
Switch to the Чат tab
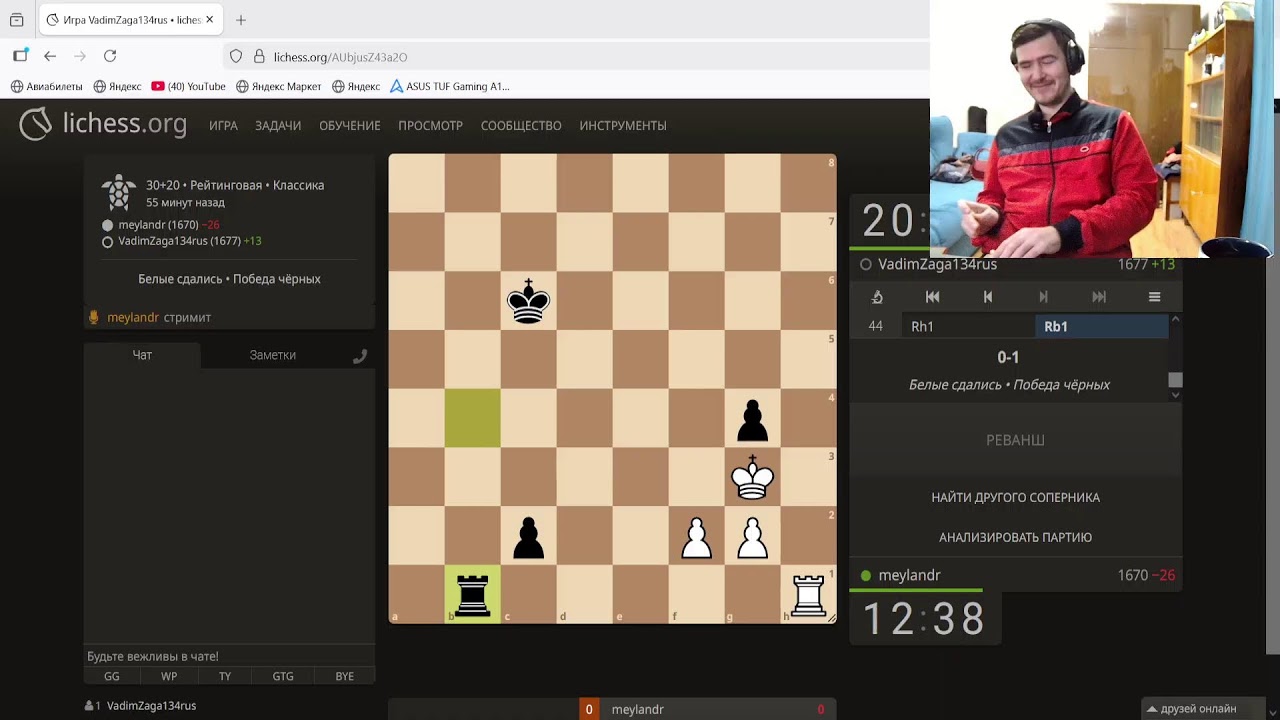142,355
